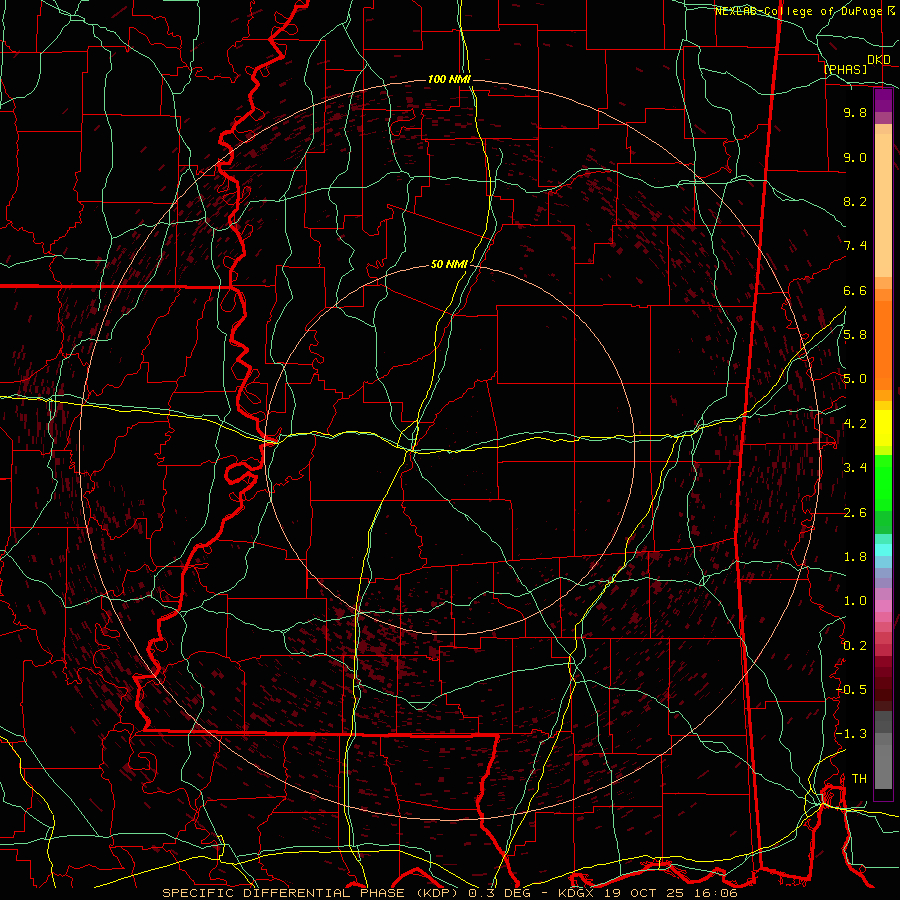Click the 0.2 scale value label

[x=855, y=646]
